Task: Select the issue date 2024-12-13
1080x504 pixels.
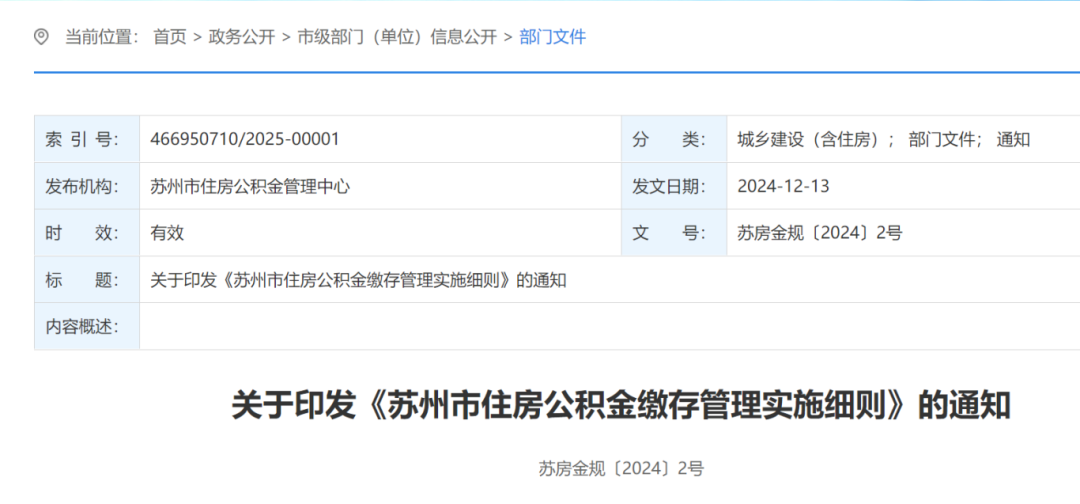Action: tap(783, 186)
